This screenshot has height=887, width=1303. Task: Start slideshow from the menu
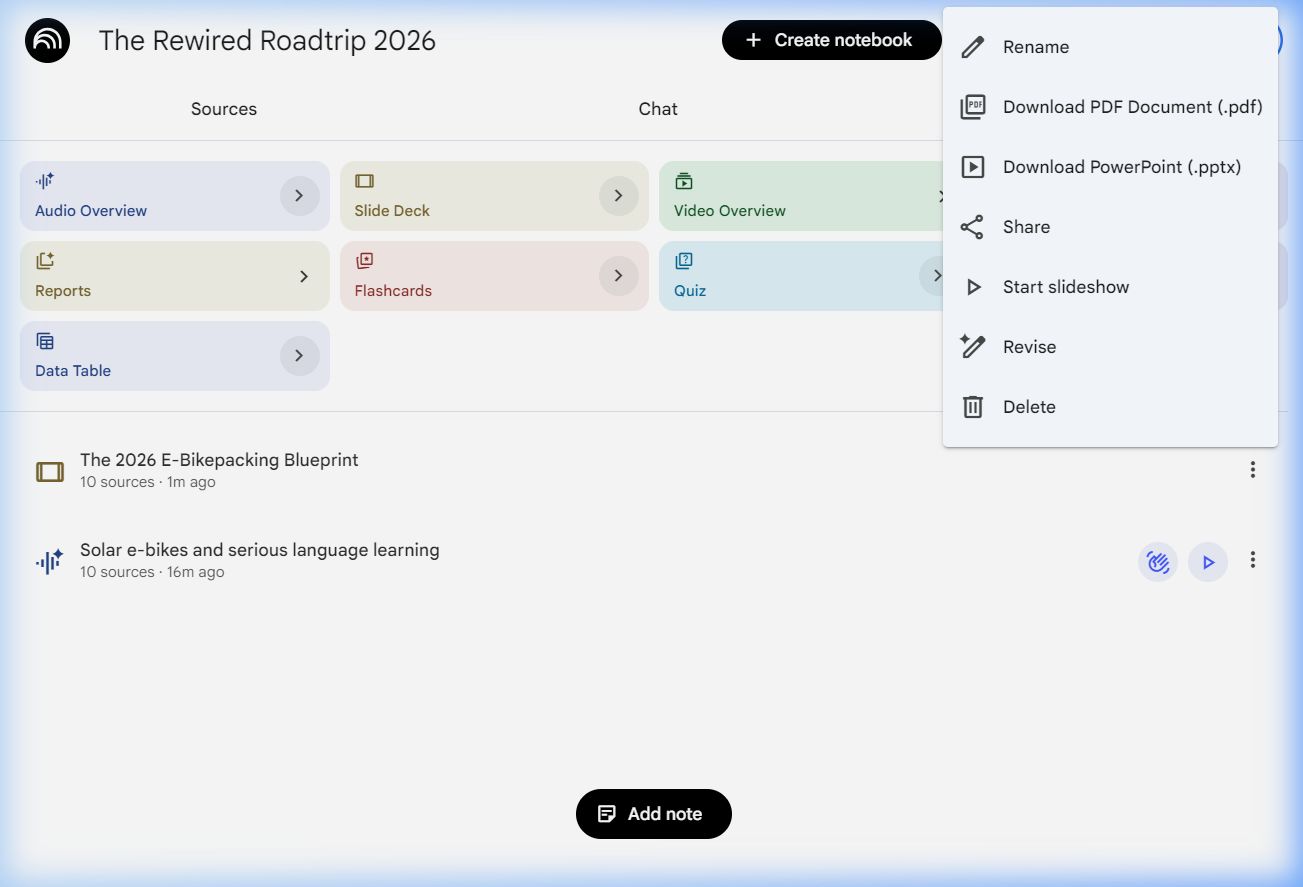(1065, 287)
